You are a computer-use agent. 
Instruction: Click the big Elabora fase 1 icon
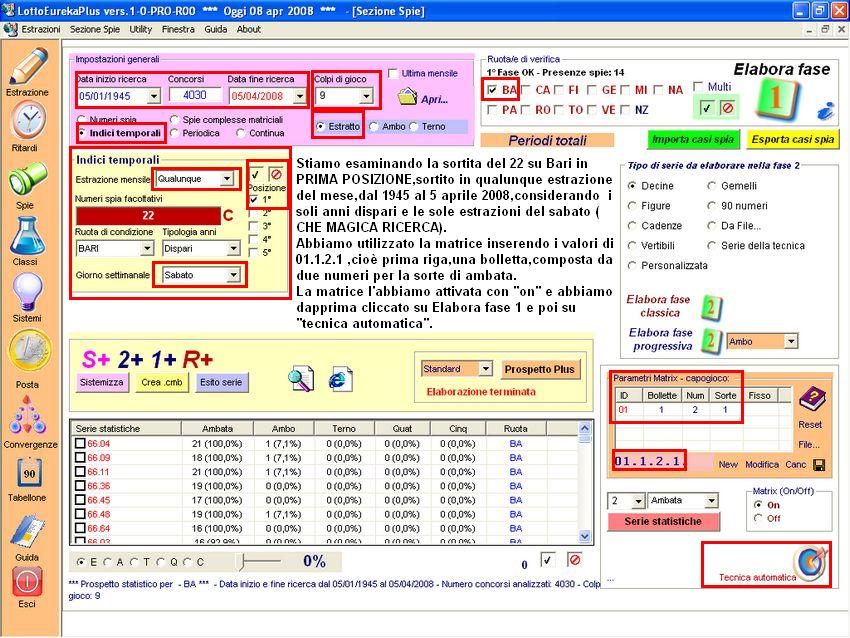778,99
